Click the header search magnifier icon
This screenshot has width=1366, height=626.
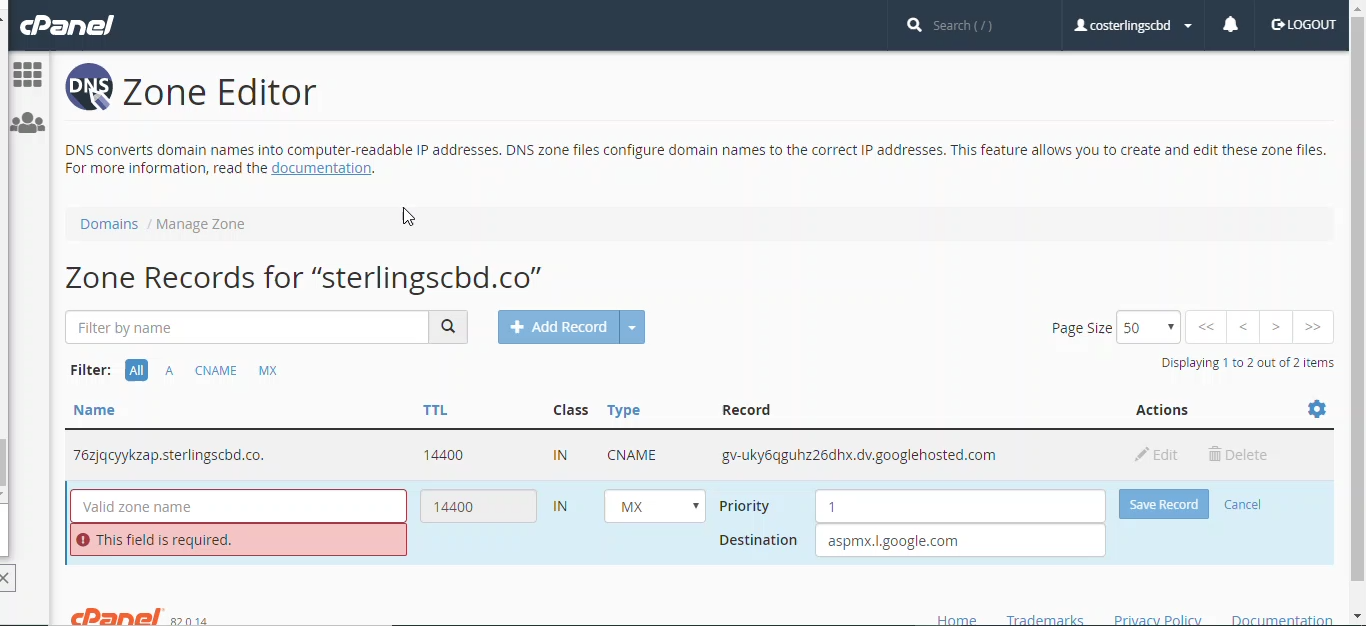click(x=914, y=25)
